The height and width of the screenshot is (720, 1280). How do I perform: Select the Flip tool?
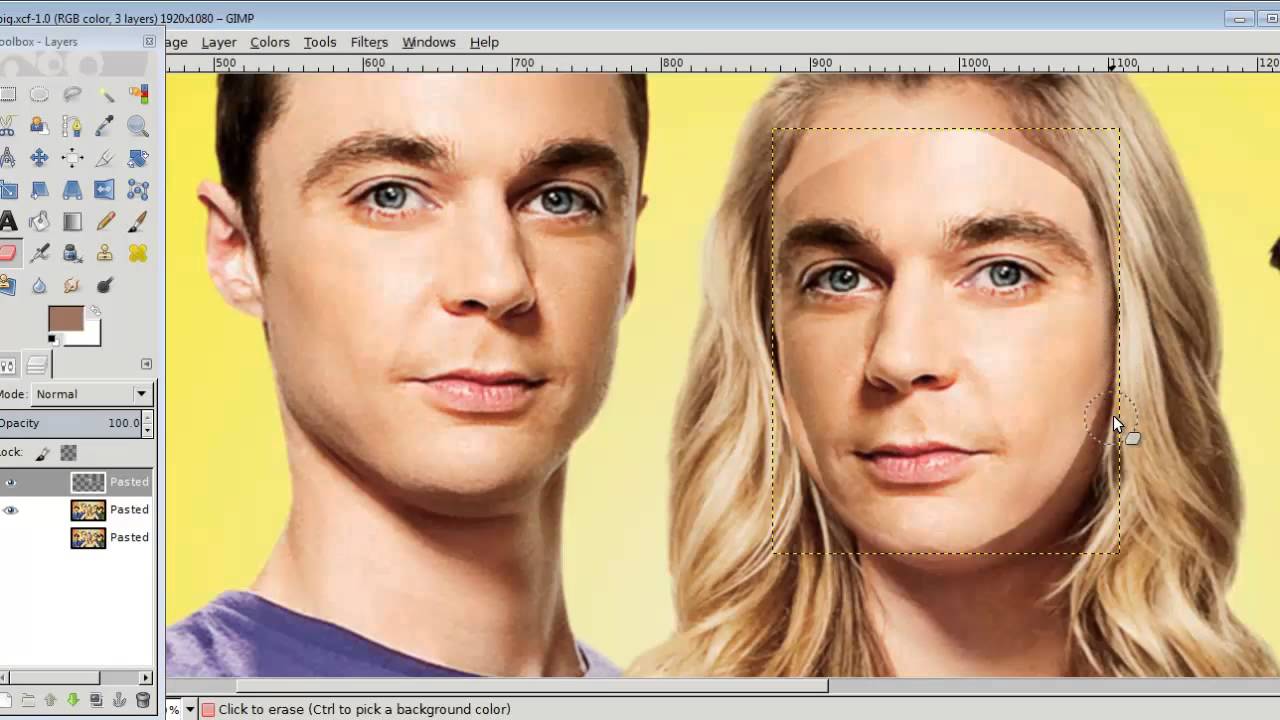click(x=105, y=190)
